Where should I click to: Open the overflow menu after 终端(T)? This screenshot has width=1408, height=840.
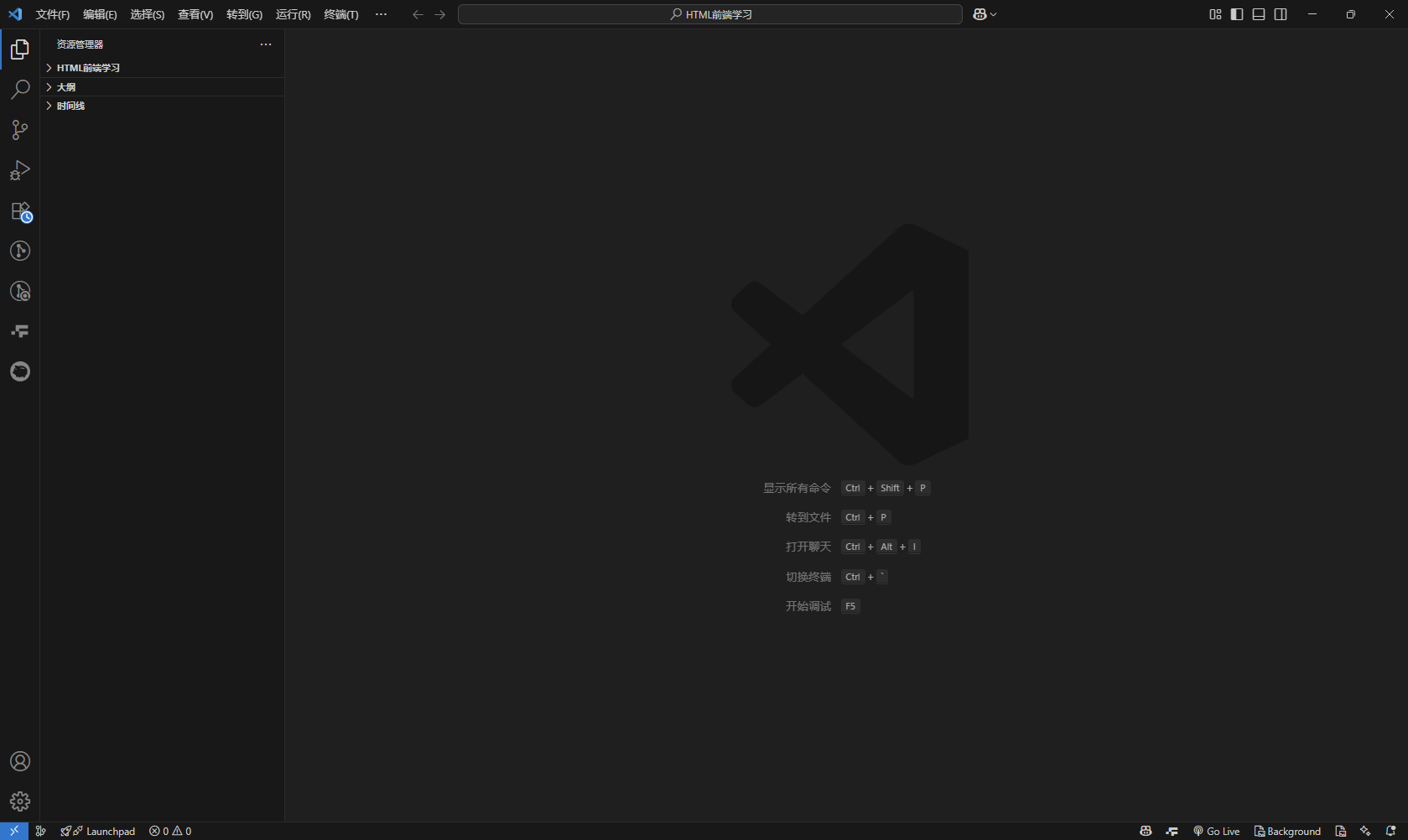tap(382, 14)
